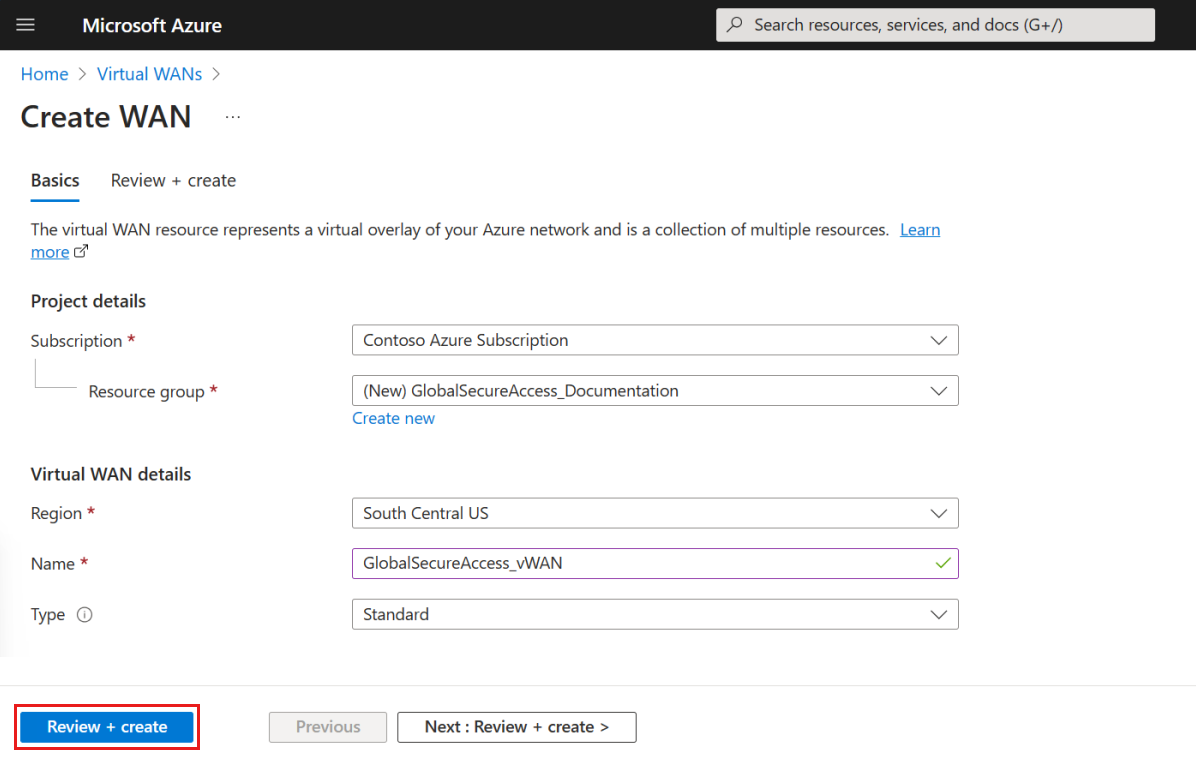The image size is (1196, 762).
Task: Click the Name text field
Action: coord(640,563)
